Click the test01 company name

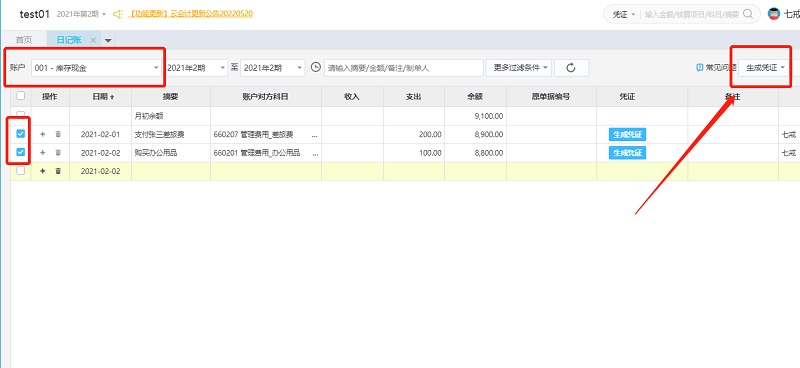tap(35, 14)
